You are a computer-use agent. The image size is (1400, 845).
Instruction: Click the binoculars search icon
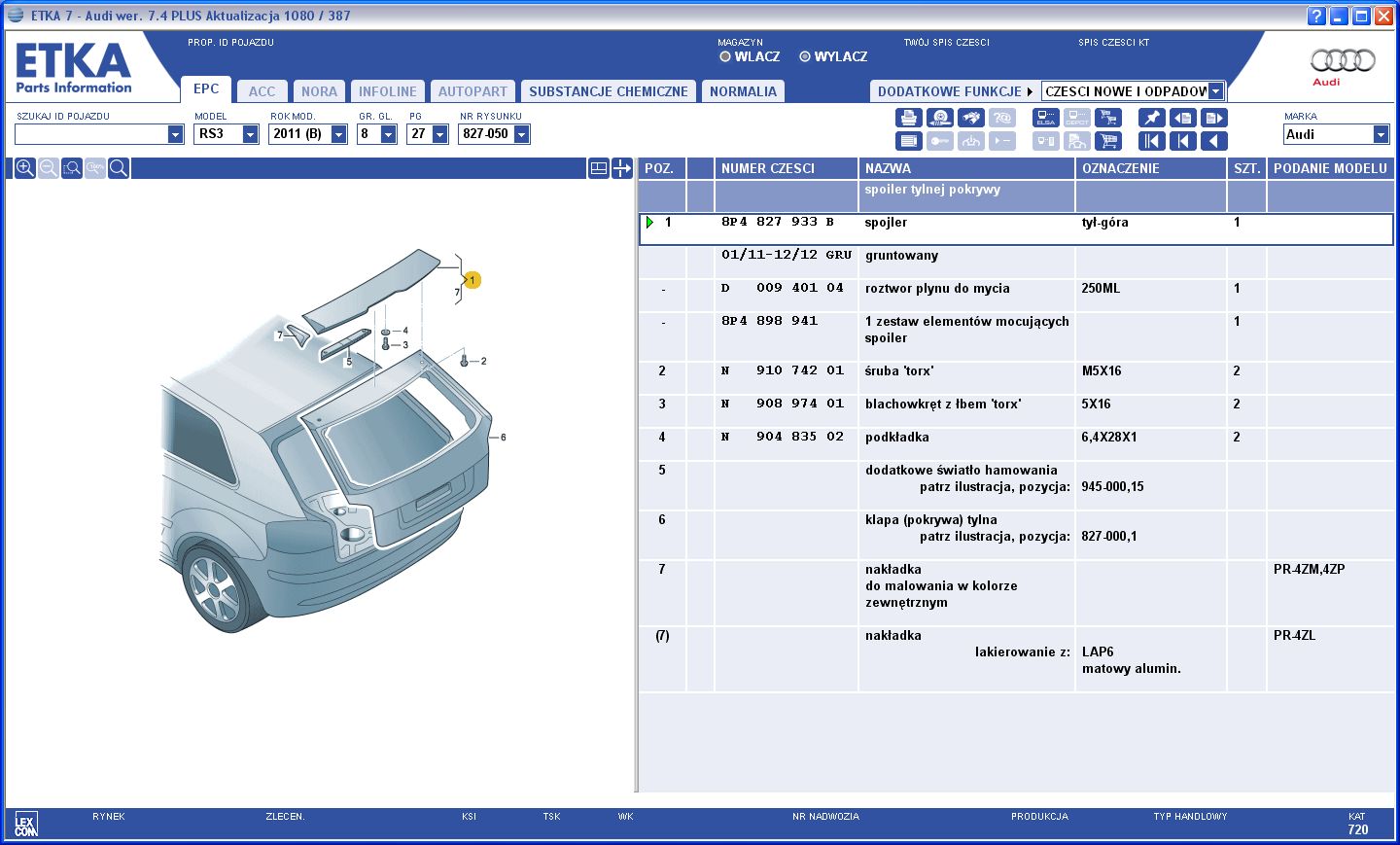point(971,118)
